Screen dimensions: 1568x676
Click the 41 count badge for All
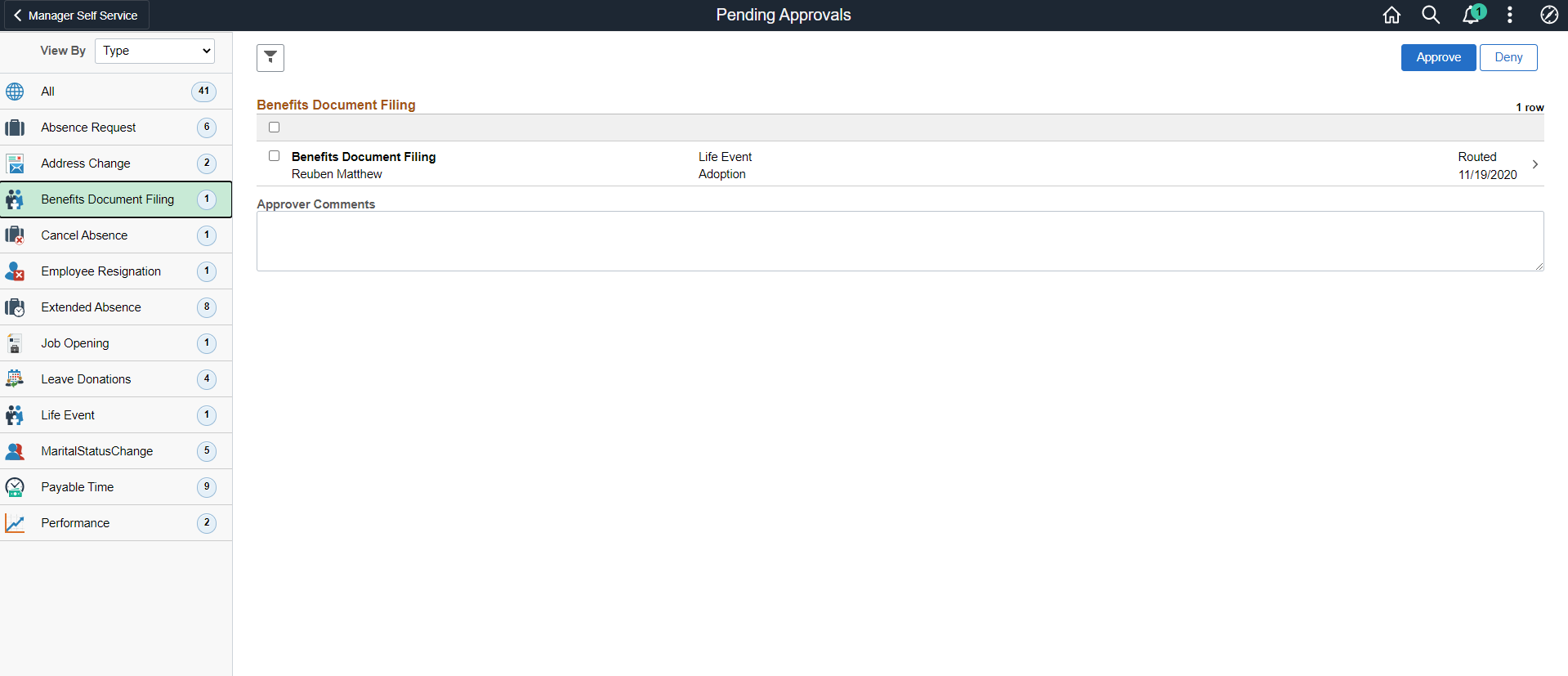[x=204, y=92]
